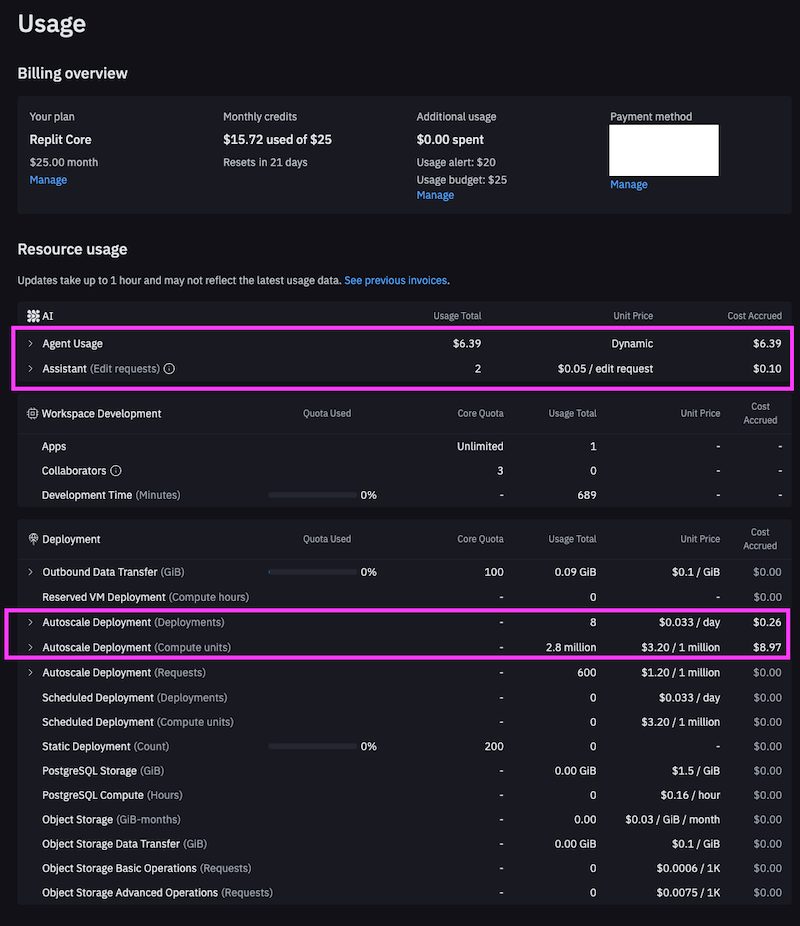The height and width of the screenshot is (926, 800).
Task: Select the PostgreSQL Storage row
Action: click(x=102, y=771)
